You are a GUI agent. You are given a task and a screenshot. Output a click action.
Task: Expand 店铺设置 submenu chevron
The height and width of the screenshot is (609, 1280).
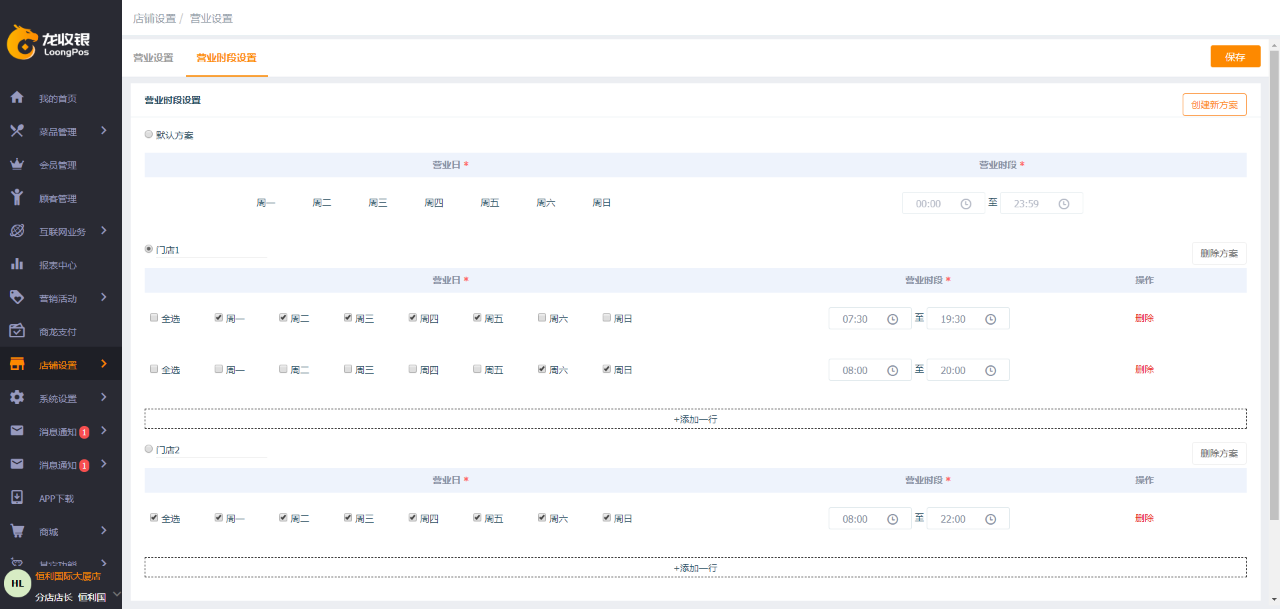click(x=104, y=364)
